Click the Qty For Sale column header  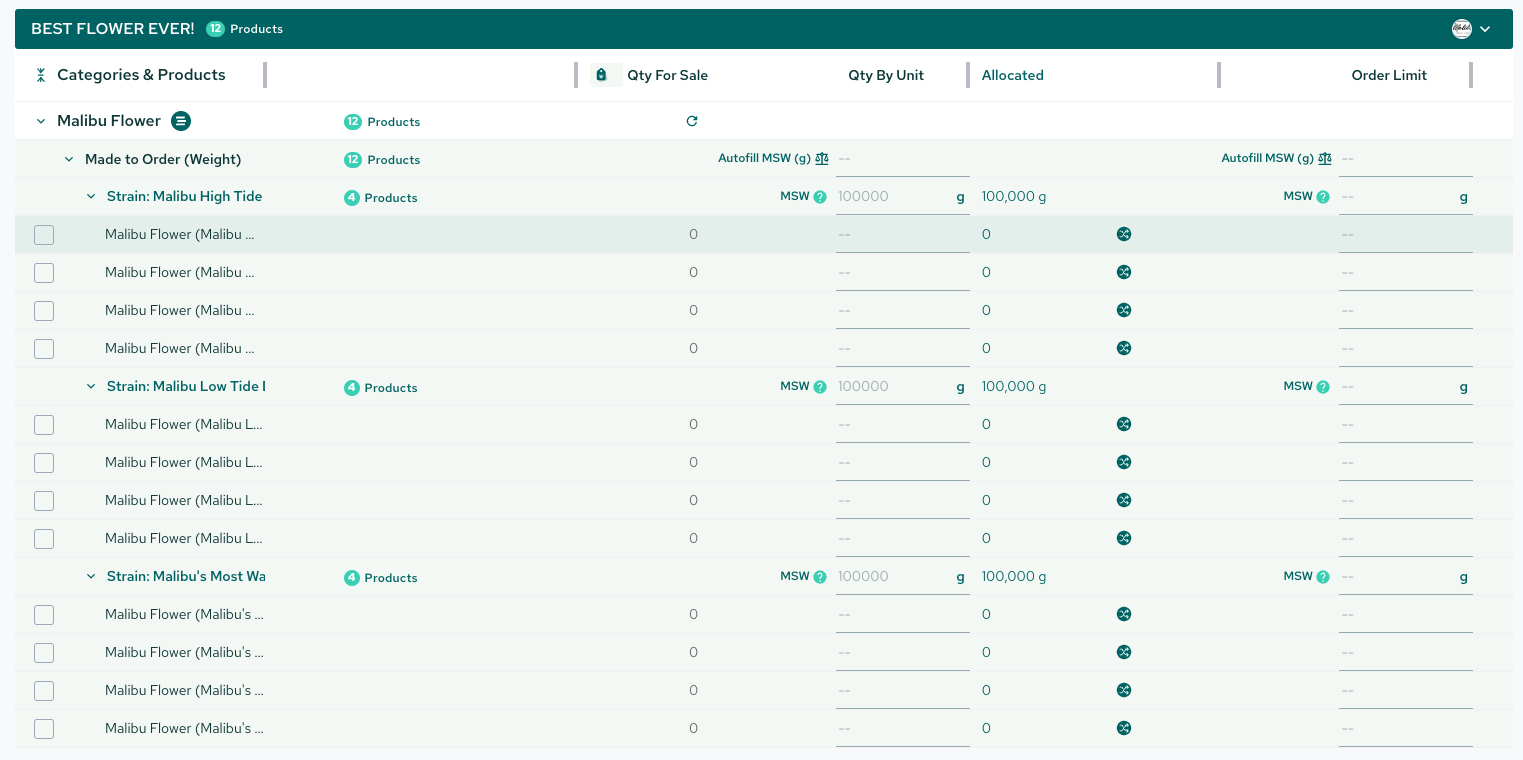click(667, 75)
